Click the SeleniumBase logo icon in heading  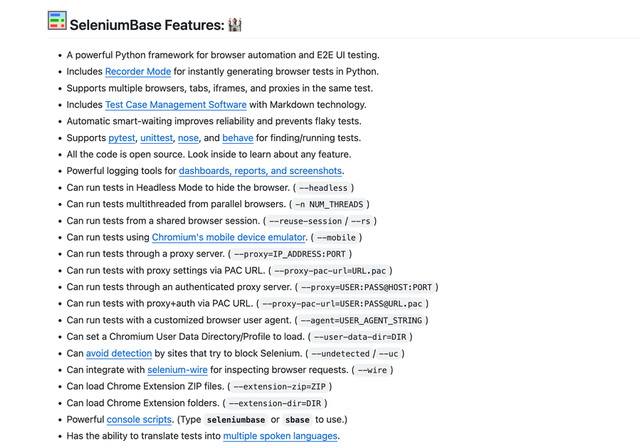coord(57,22)
